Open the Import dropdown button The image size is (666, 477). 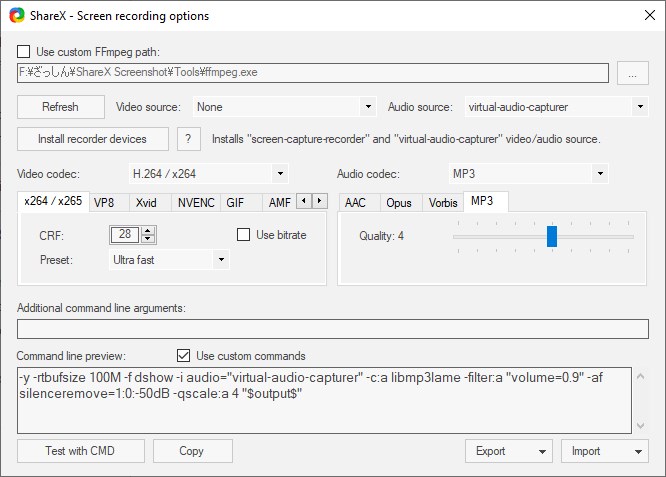[604, 451]
